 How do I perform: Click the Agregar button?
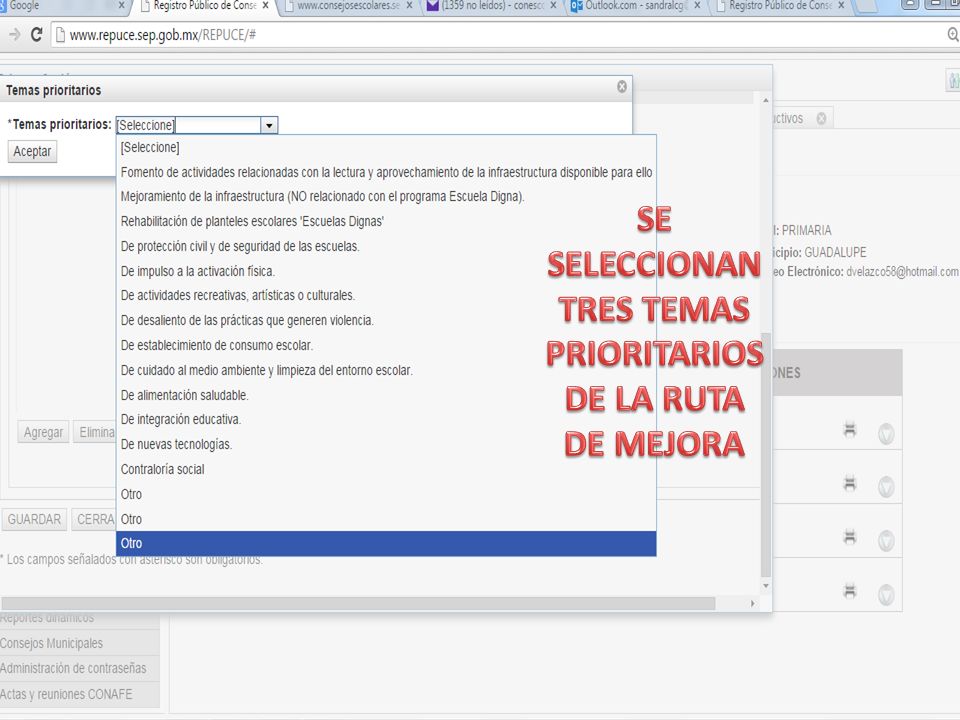point(43,432)
